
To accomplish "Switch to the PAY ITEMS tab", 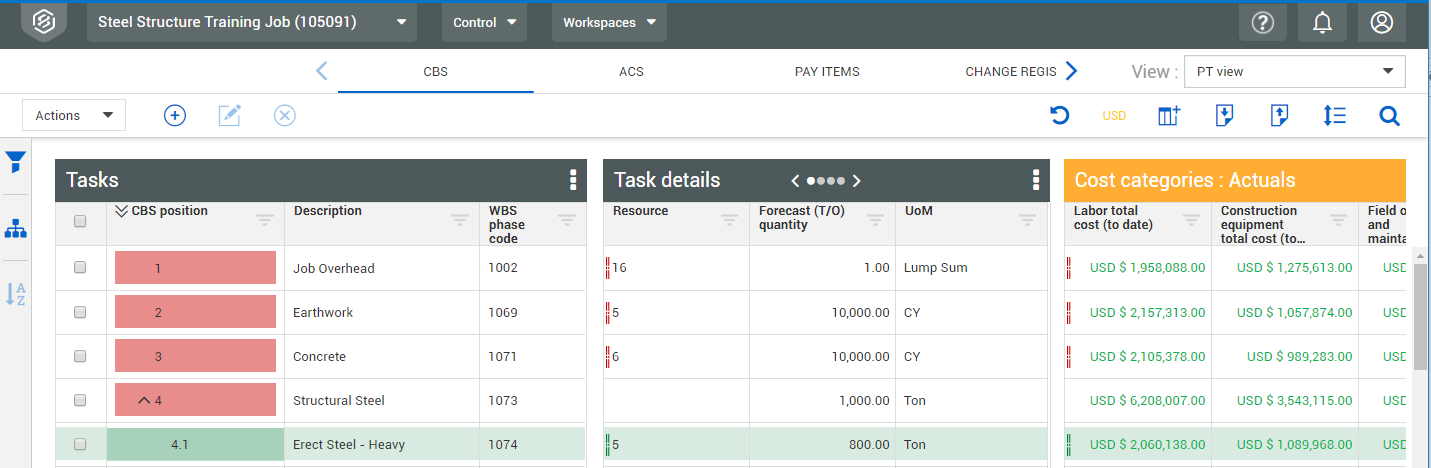I will pyautogui.click(x=827, y=72).
